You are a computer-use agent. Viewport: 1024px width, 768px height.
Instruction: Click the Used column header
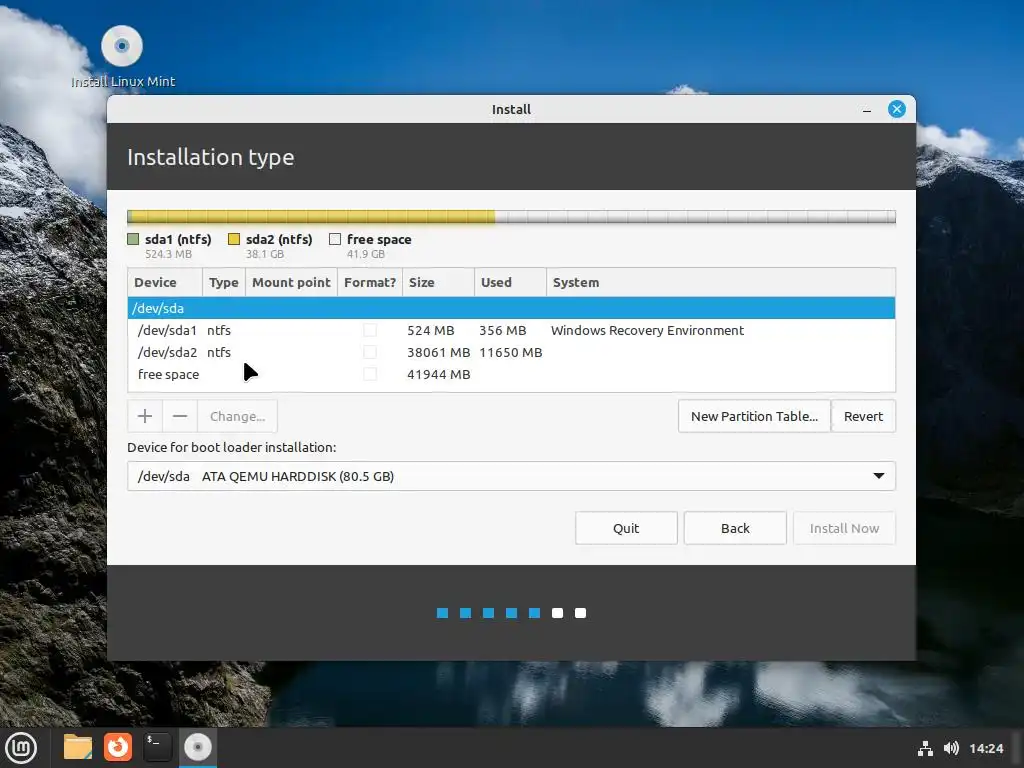510,282
